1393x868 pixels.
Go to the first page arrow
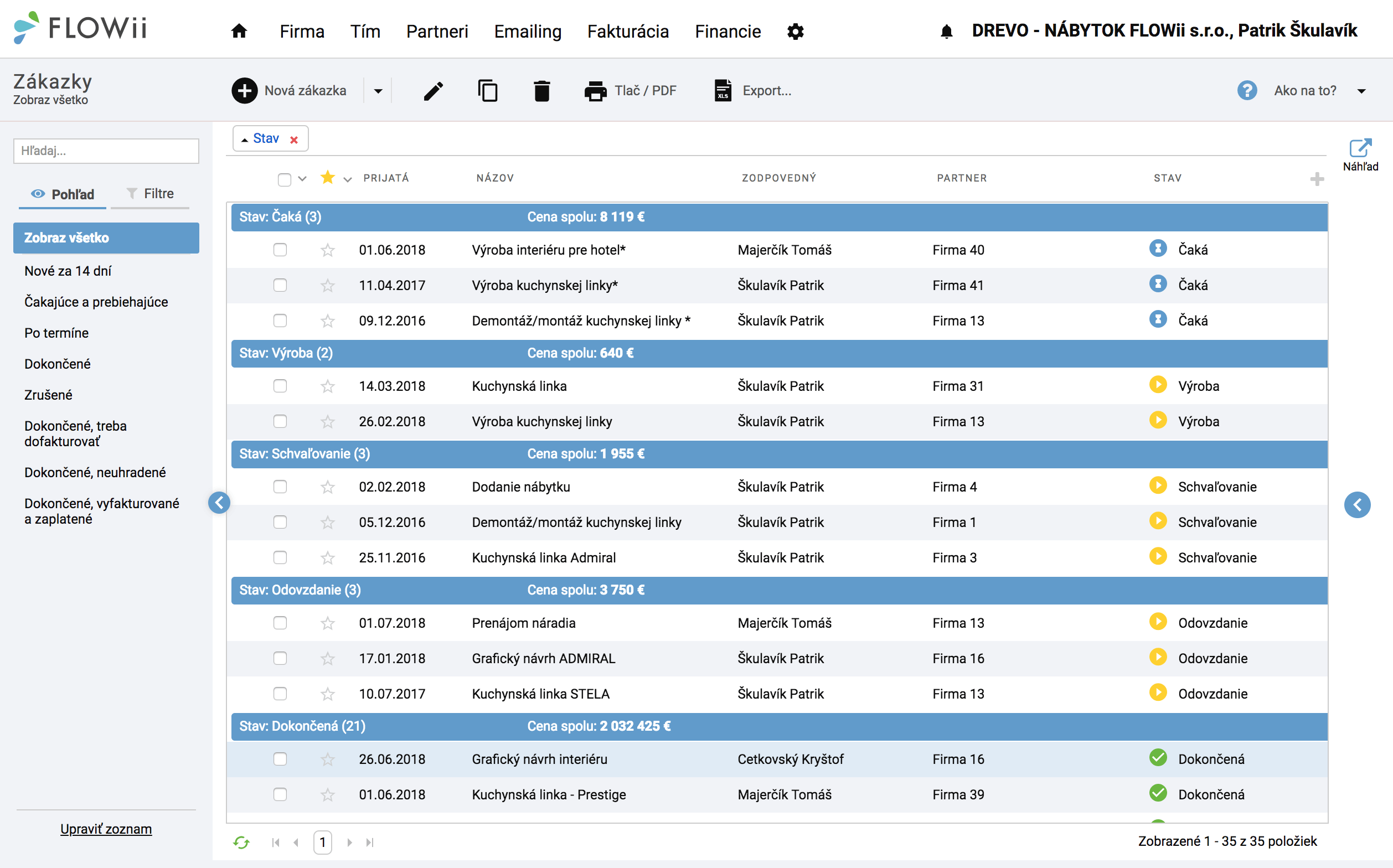[x=276, y=842]
